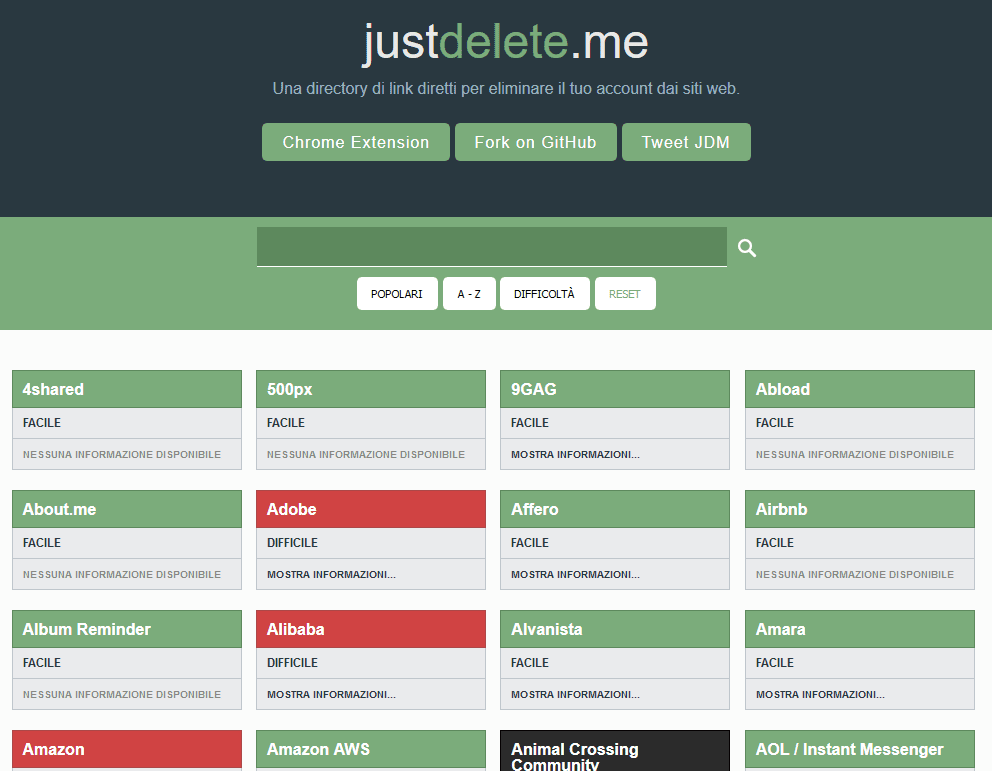Sort sites by Popolari
Image resolution: width=992 pixels, height=771 pixels.
pyautogui.click(x=396, y=294)
